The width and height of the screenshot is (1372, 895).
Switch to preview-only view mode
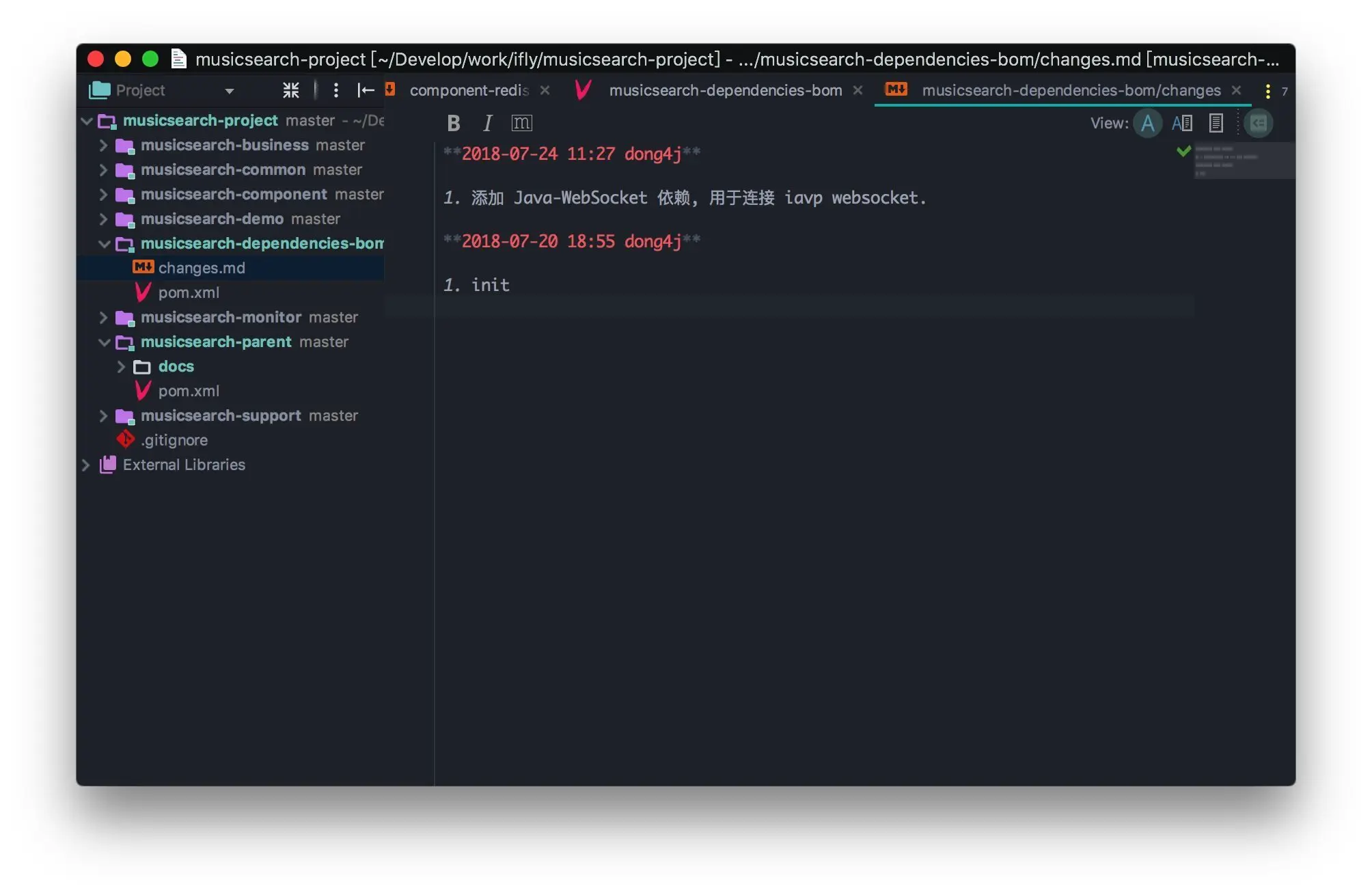click(1216, 124)
